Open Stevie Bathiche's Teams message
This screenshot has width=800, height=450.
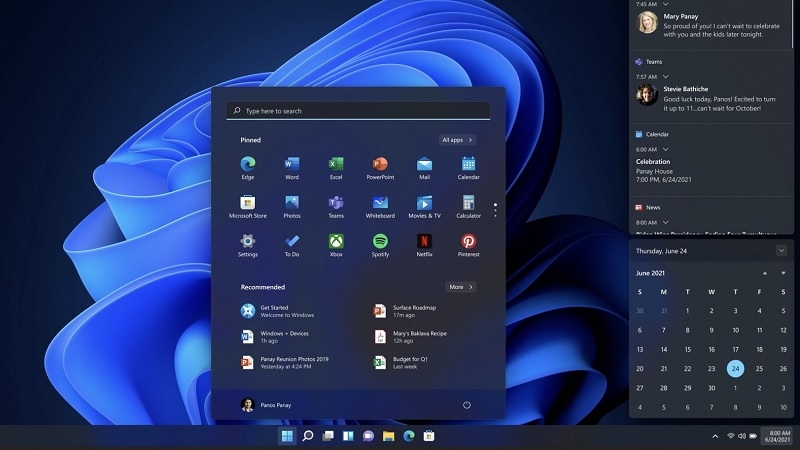711,97
